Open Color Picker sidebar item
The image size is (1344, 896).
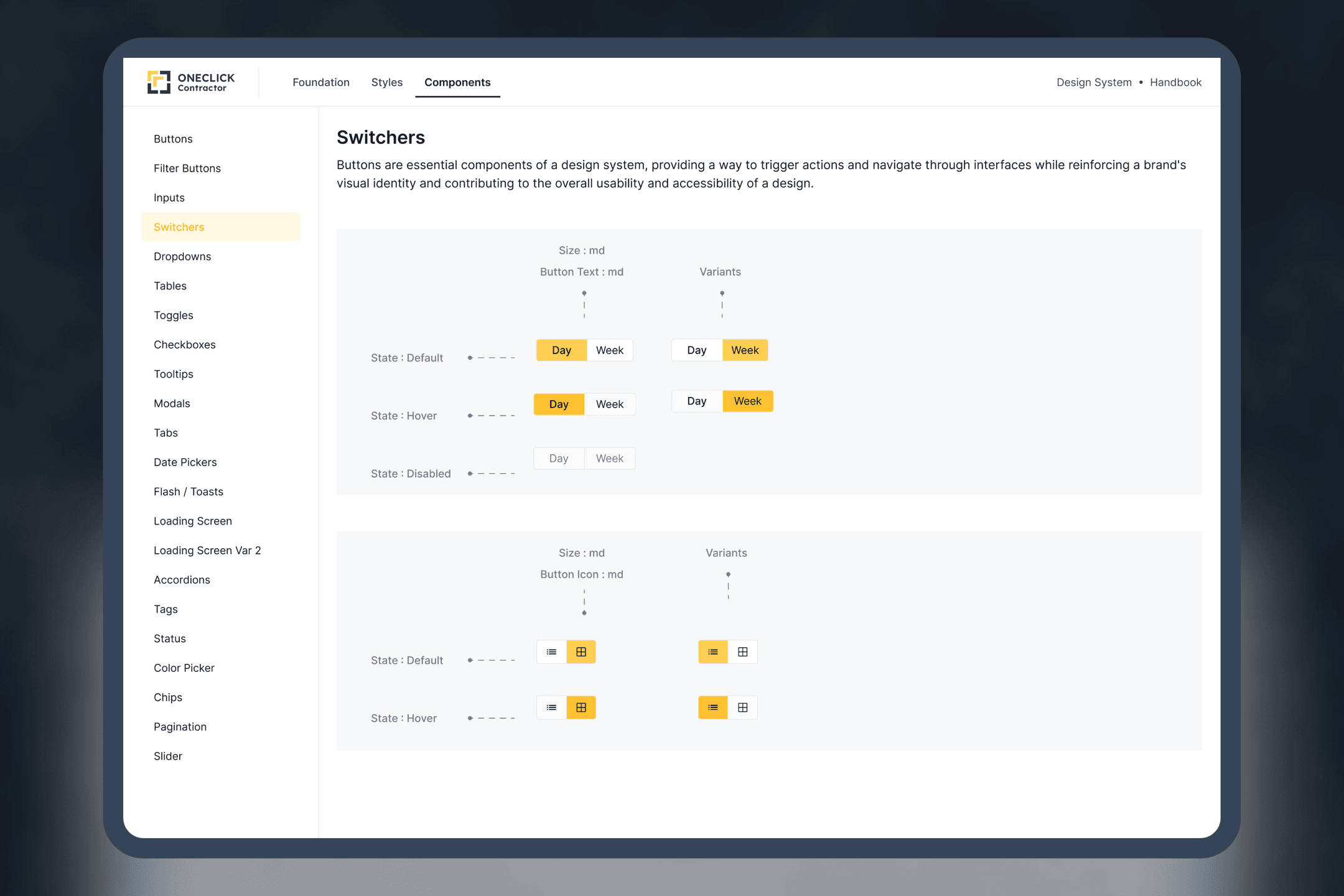(184, 668)
